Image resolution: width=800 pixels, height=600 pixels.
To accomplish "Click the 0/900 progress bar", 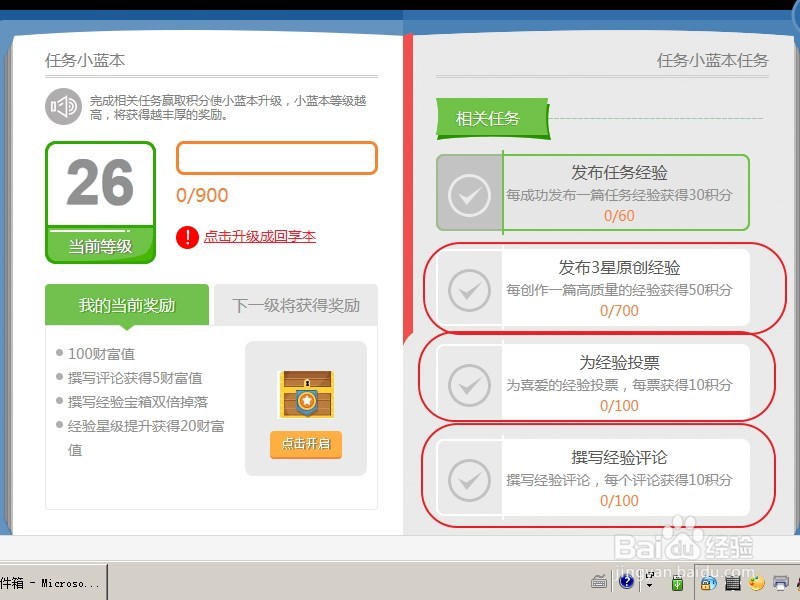I will (277, 158).
